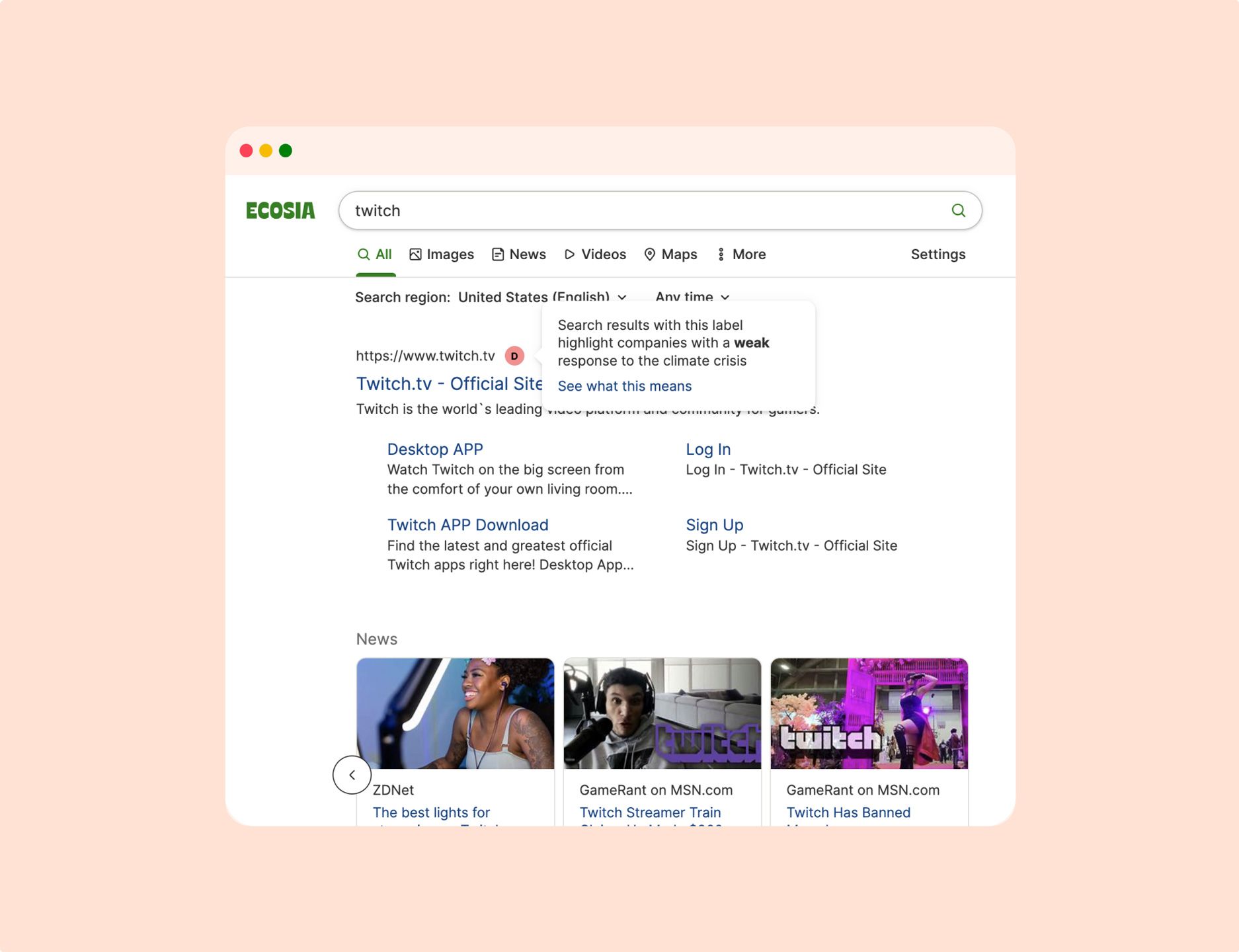The image size is (1239, 952).
Task: Open the Videos search tab
Action: coord(595,255)
